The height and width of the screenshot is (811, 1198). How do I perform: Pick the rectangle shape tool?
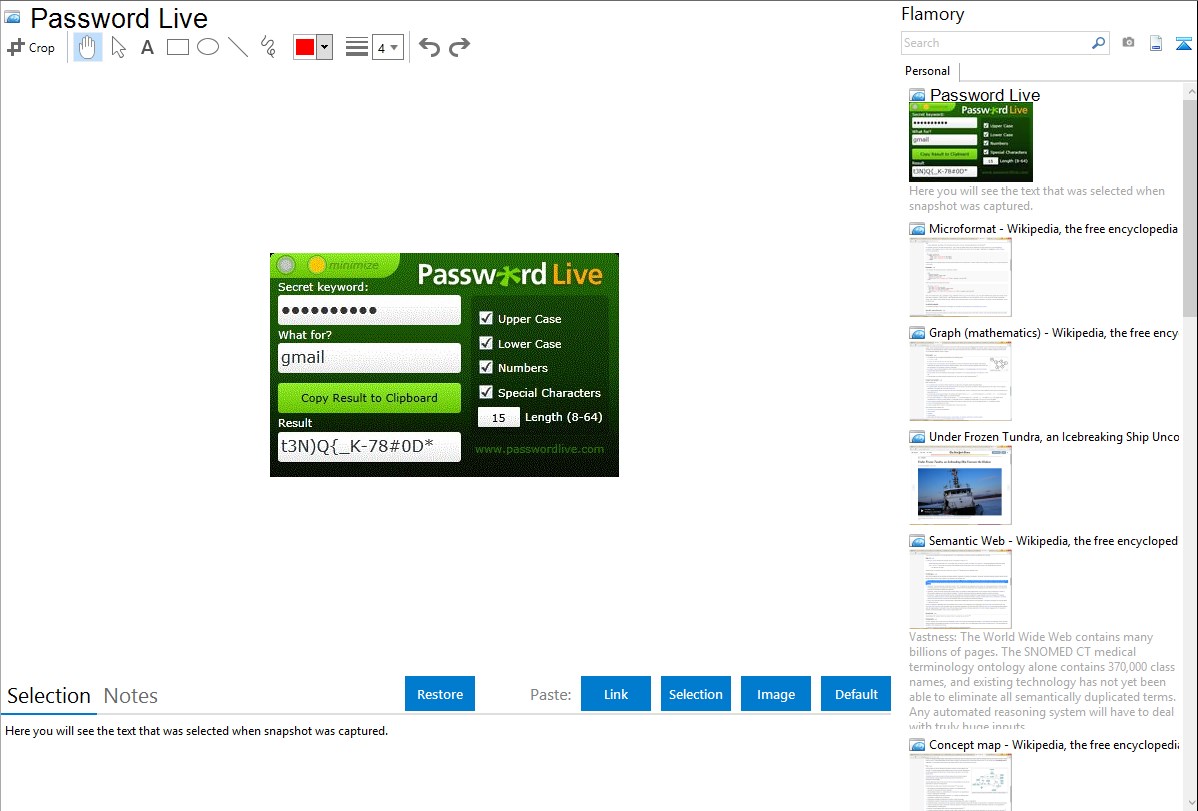coord(178,47)
